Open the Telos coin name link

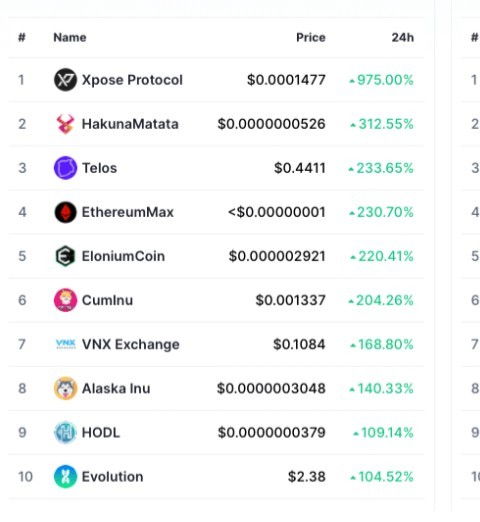[x=99, y=168]
